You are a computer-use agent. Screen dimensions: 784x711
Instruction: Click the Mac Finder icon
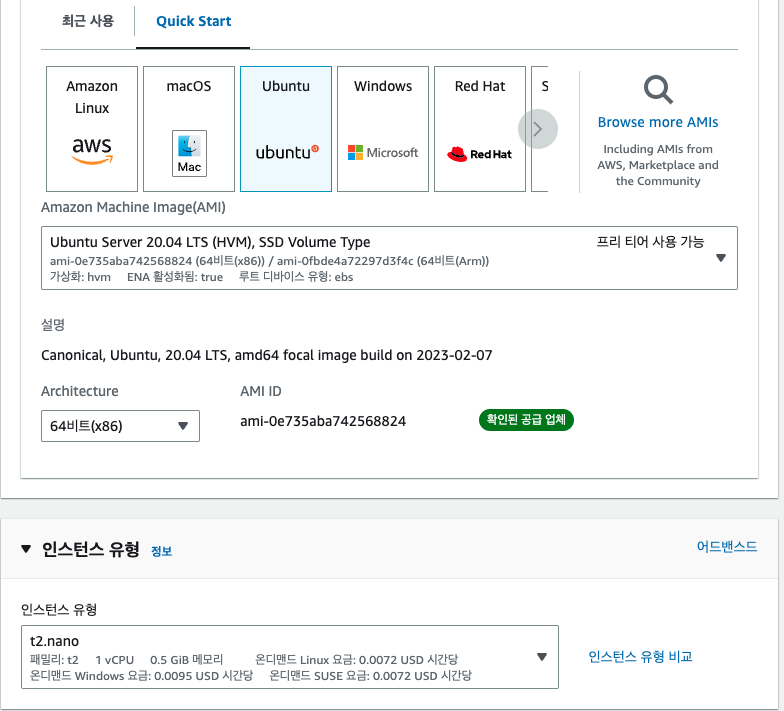189,154
